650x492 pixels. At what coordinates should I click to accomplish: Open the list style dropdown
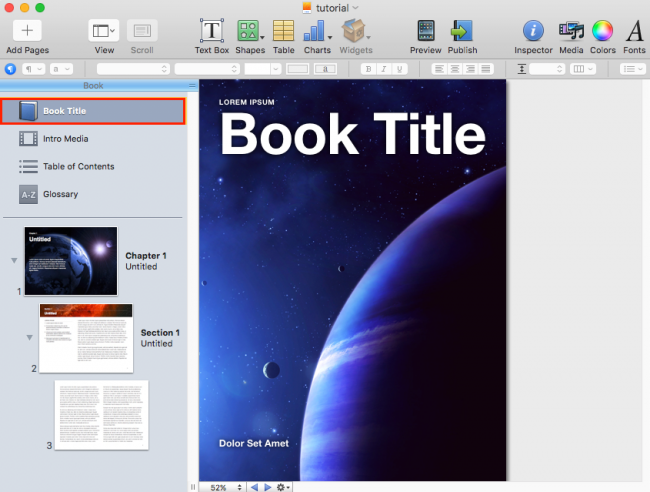633,69
